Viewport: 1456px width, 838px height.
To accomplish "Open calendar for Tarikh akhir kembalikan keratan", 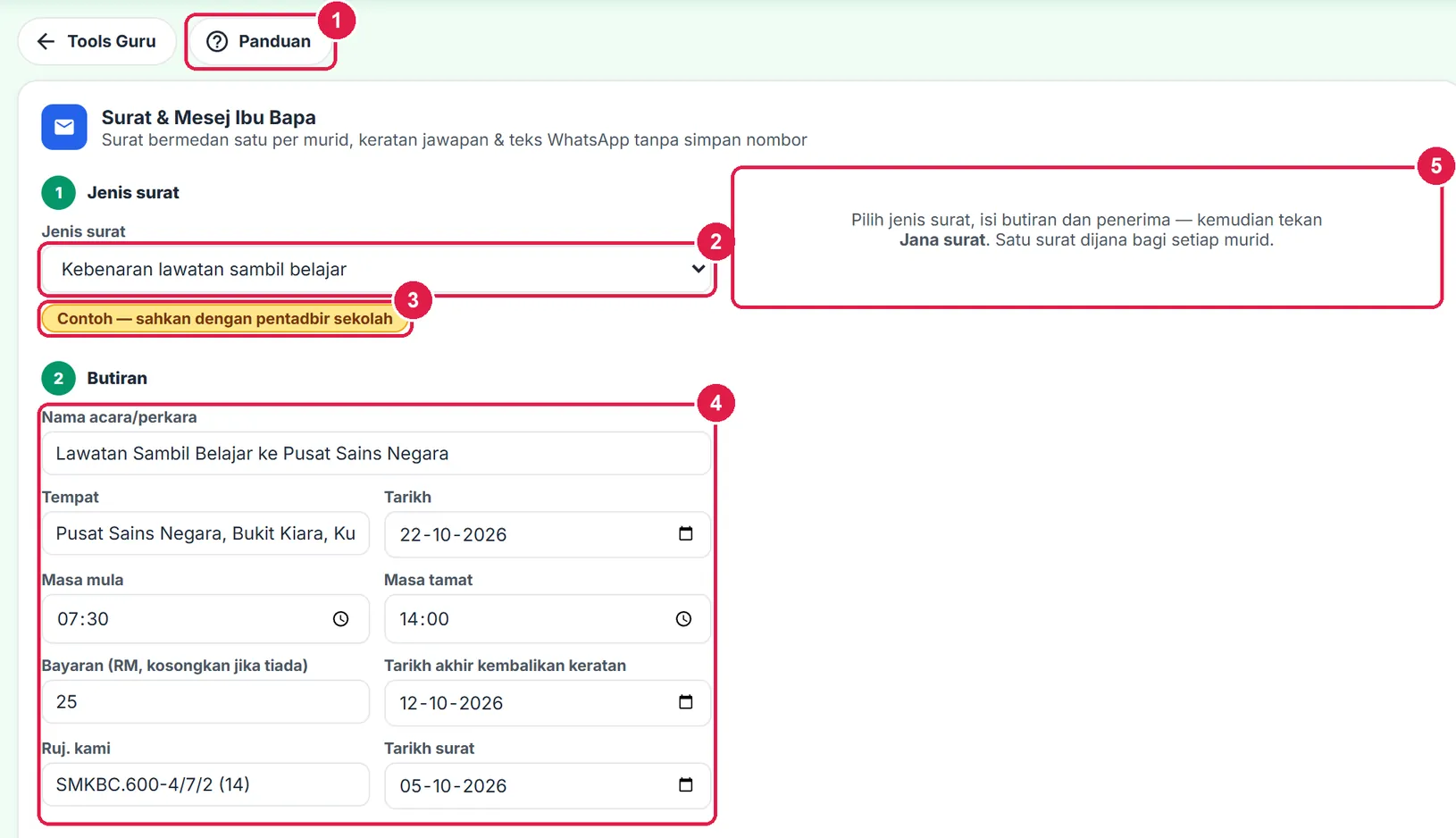I will pyautogui.click(x=686, y=702).
